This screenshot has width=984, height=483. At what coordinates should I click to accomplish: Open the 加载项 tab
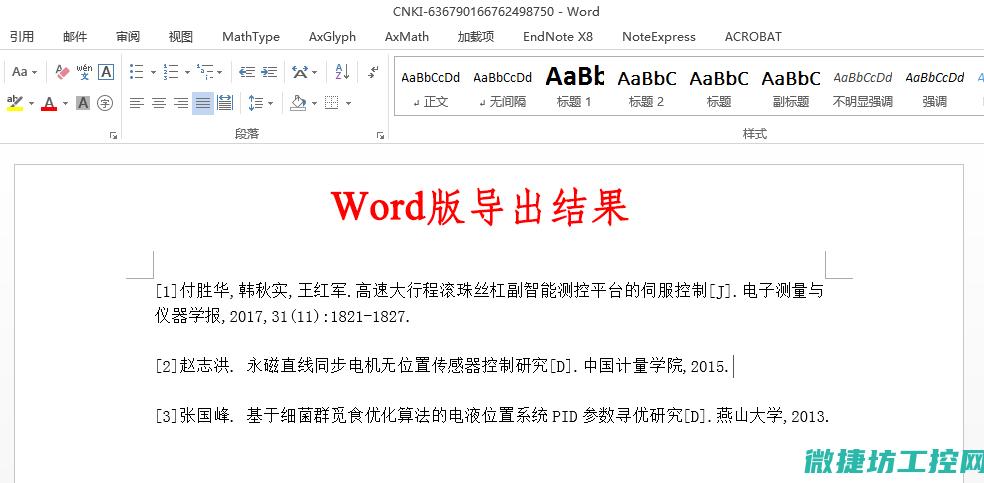(476, 37)
